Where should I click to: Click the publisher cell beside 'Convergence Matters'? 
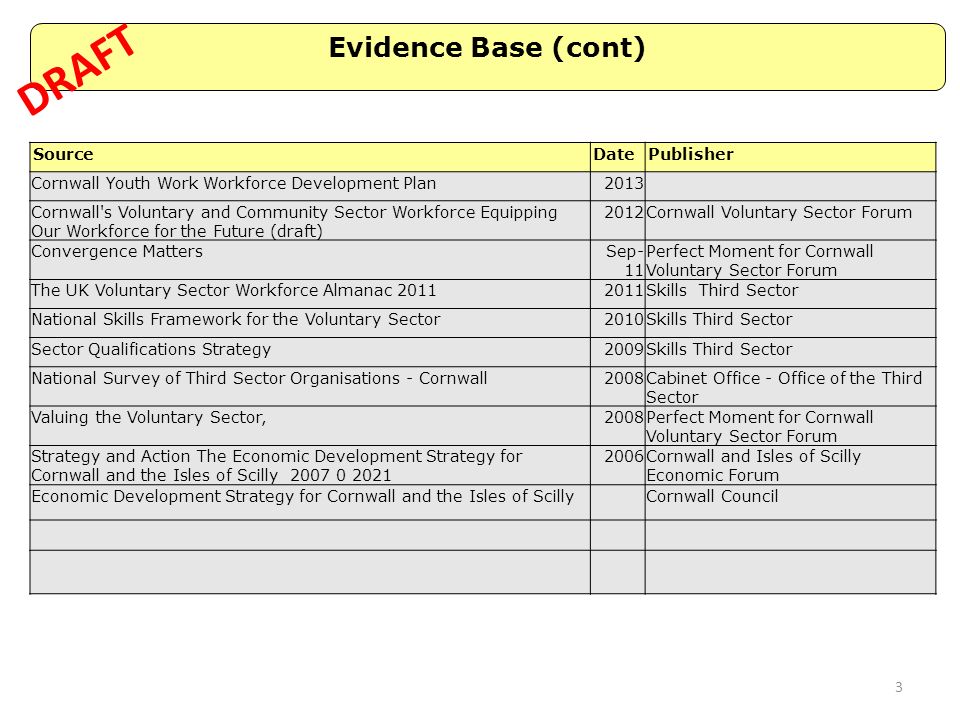(x=790, y=260)
